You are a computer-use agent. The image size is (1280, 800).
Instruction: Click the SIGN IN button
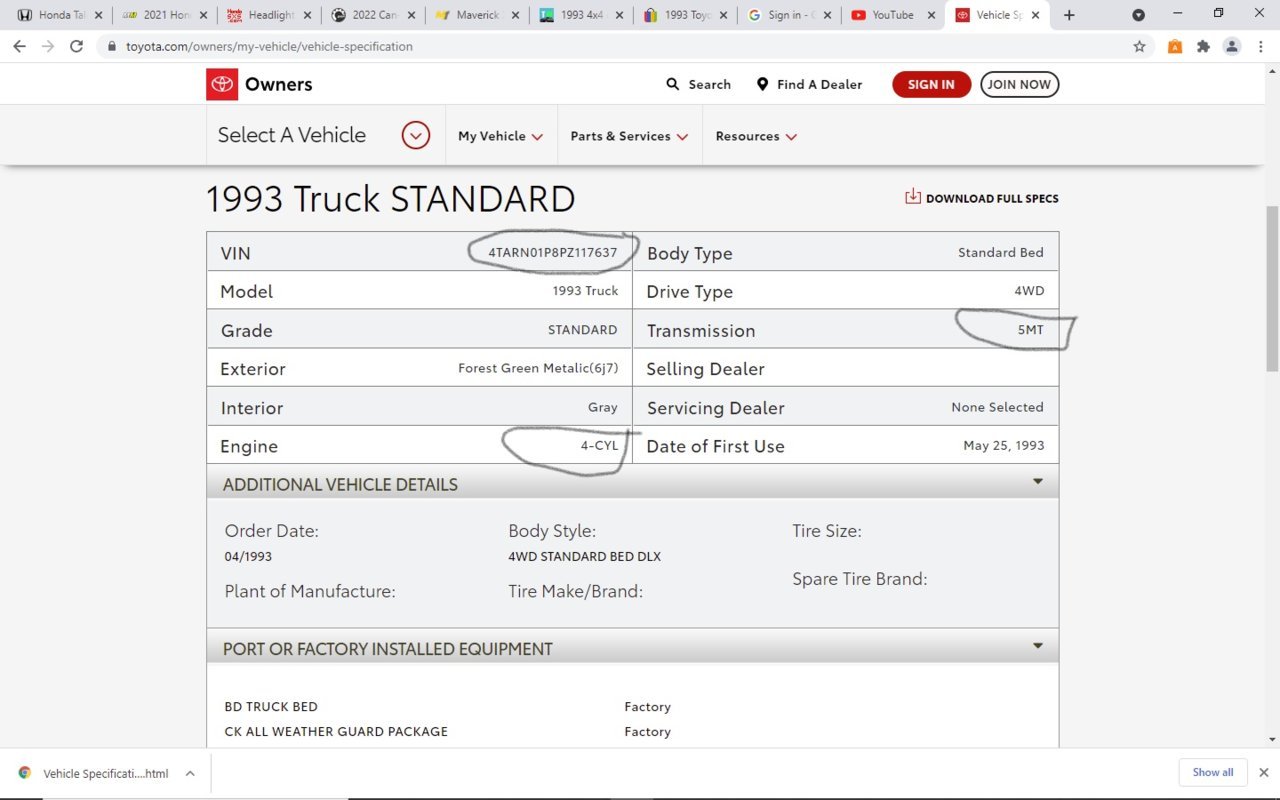point(931,85)
